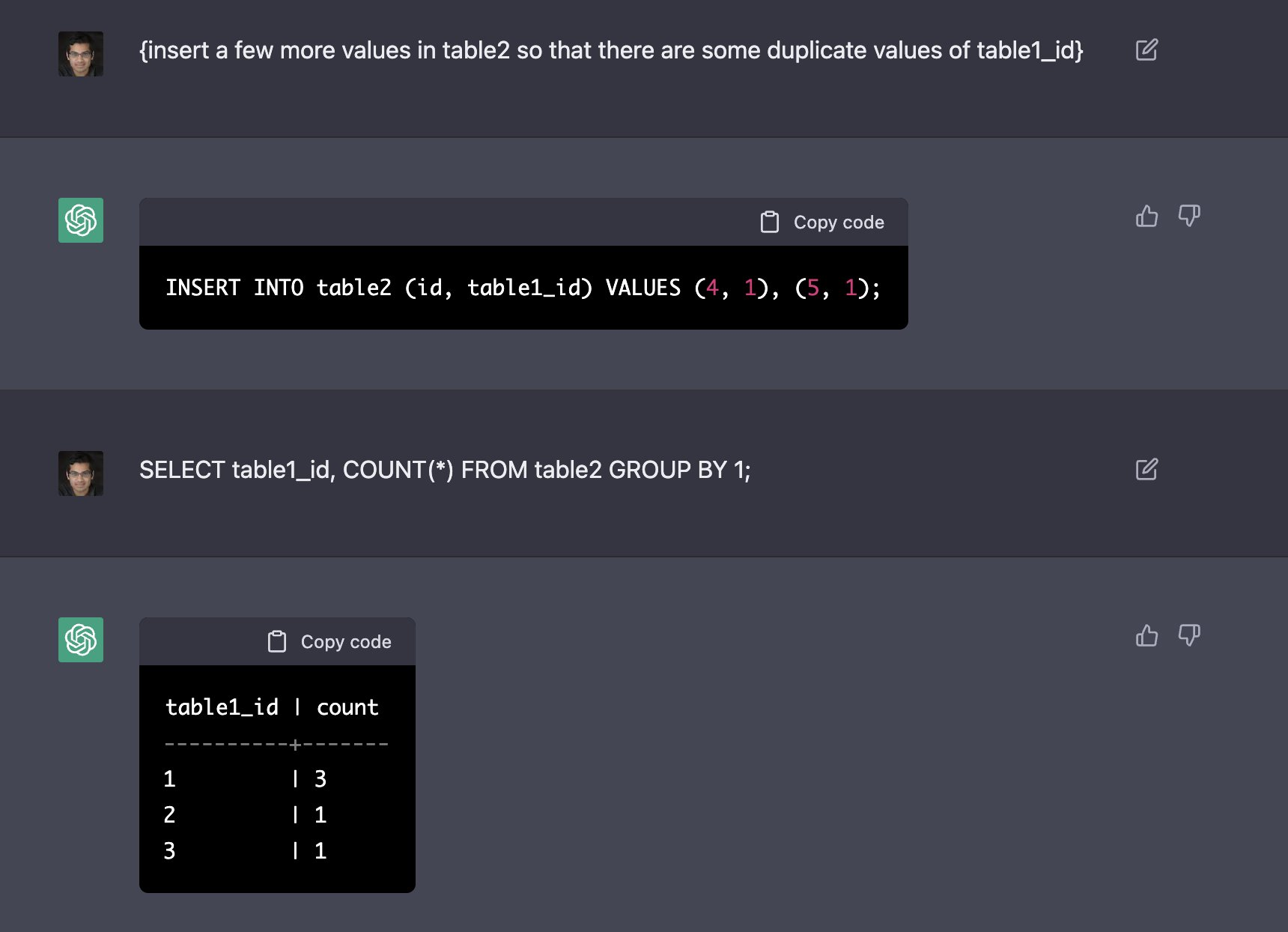Click user avatar beside the insert values prompt
This screenshot has height=932, width=1288.
coord(81,54)
